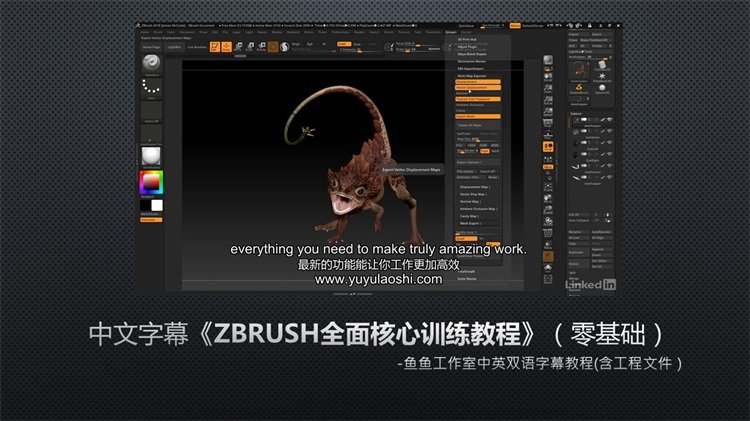Toggle the orange Ghost transparency icon
This screenshot has width=750, height=421.
point(548,256)
